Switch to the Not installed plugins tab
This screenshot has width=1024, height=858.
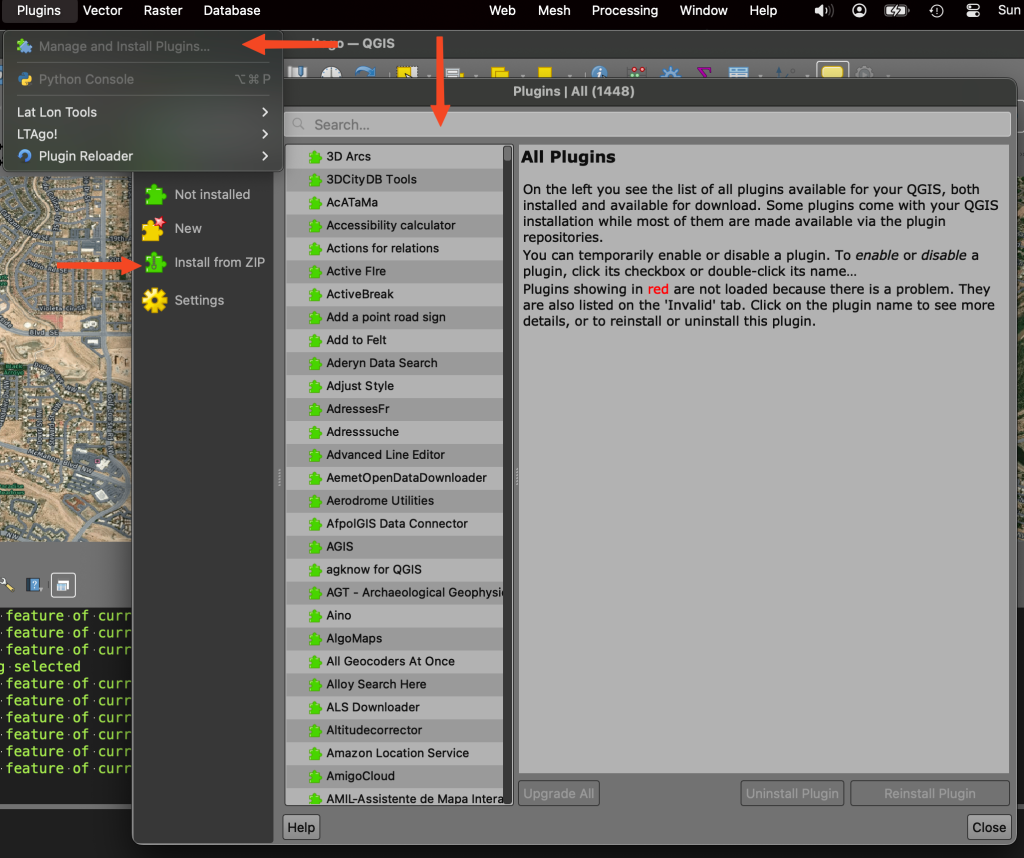pyautogui.click(x=203, y=195)
